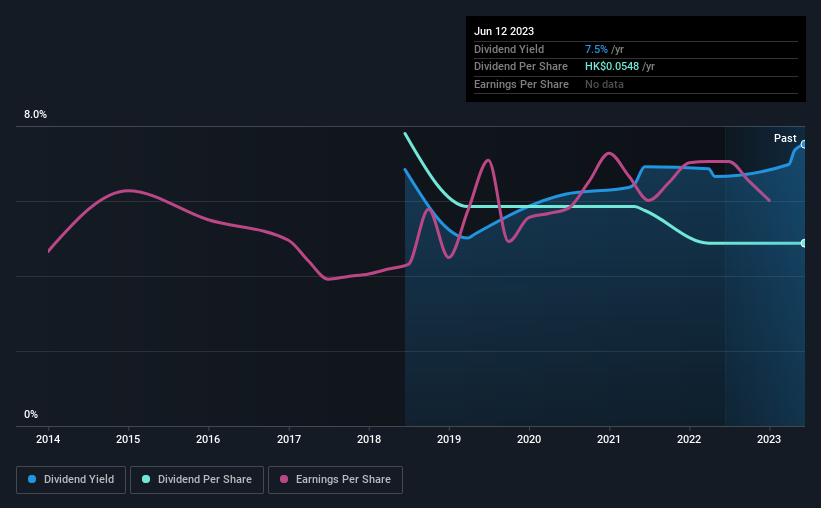Click the 7.5% dividend yield tooltip value
821x508 pixels.
[596, 49]
